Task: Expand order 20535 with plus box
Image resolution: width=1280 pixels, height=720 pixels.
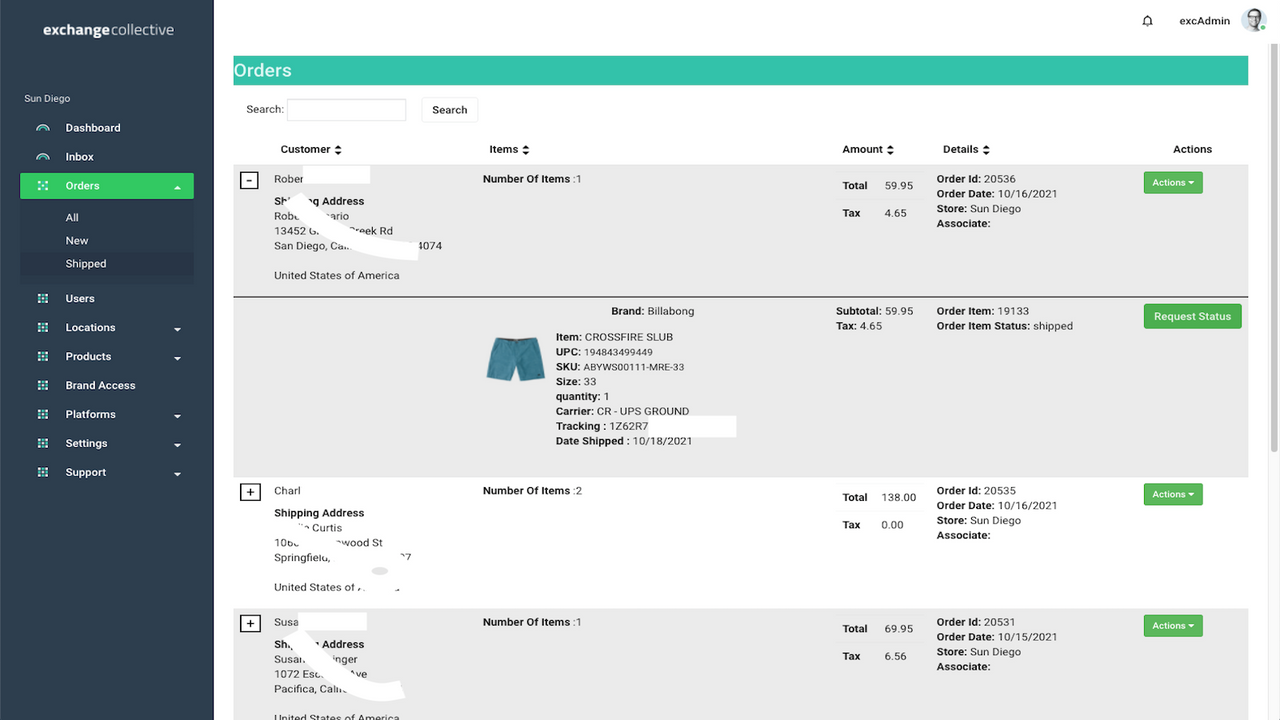Action: [x=250, y=492]
